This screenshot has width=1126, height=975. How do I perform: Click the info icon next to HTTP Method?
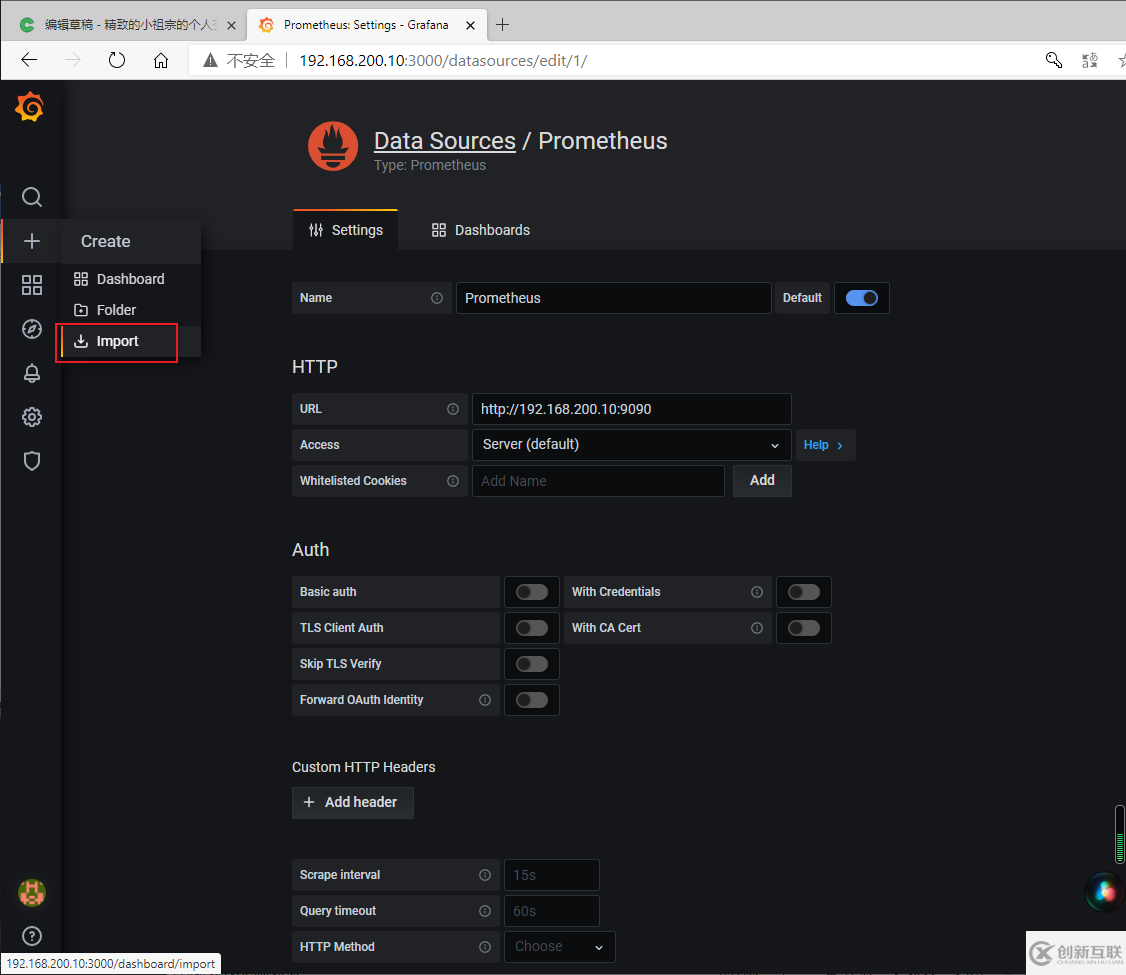pos(485,947)
